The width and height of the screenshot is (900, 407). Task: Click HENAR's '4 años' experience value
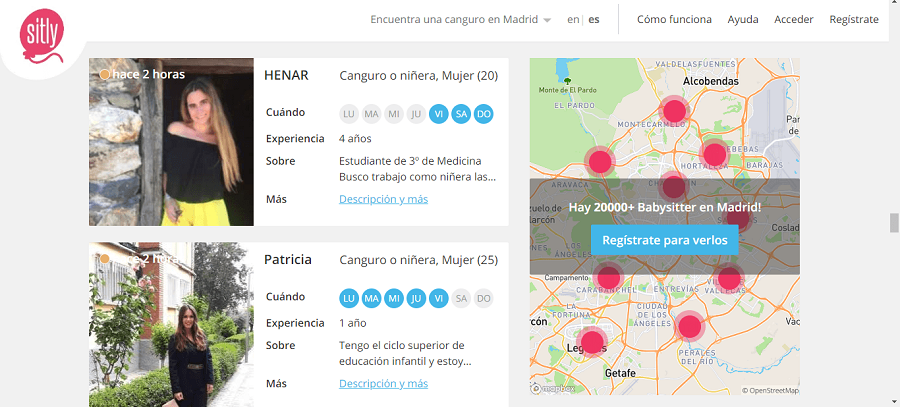coord(355,138)
